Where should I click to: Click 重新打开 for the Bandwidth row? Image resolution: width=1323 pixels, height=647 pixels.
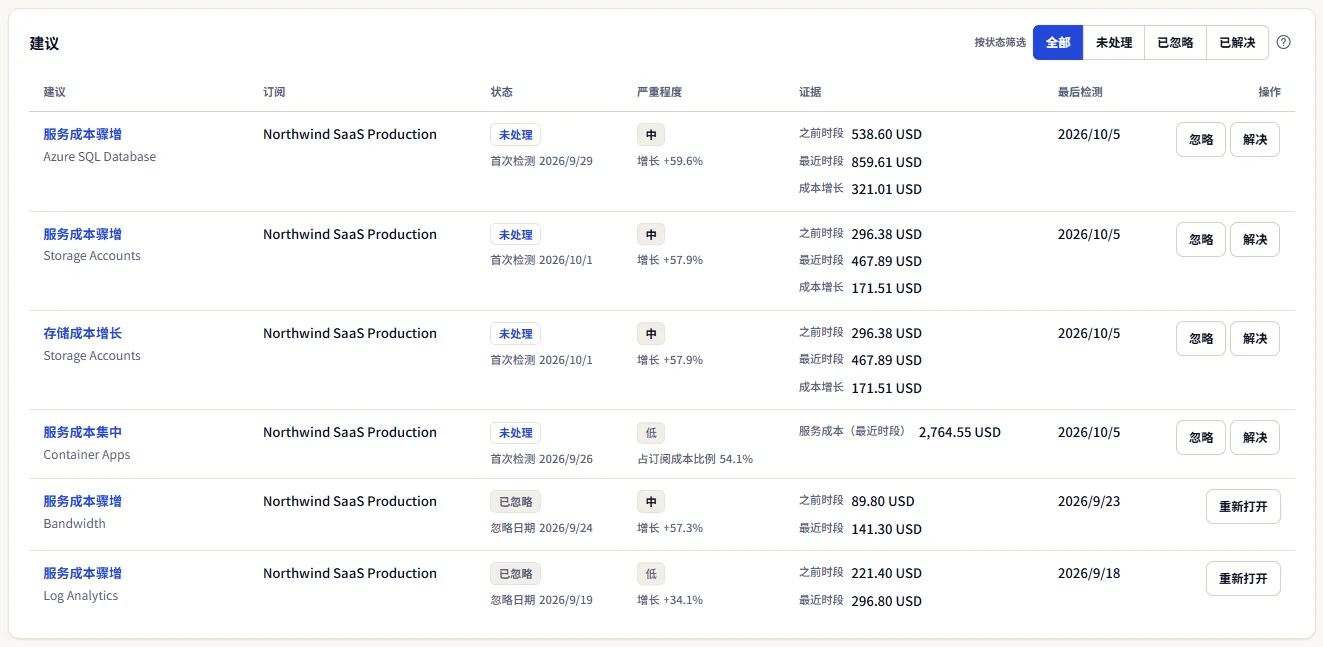click(x=1243, y=506)
